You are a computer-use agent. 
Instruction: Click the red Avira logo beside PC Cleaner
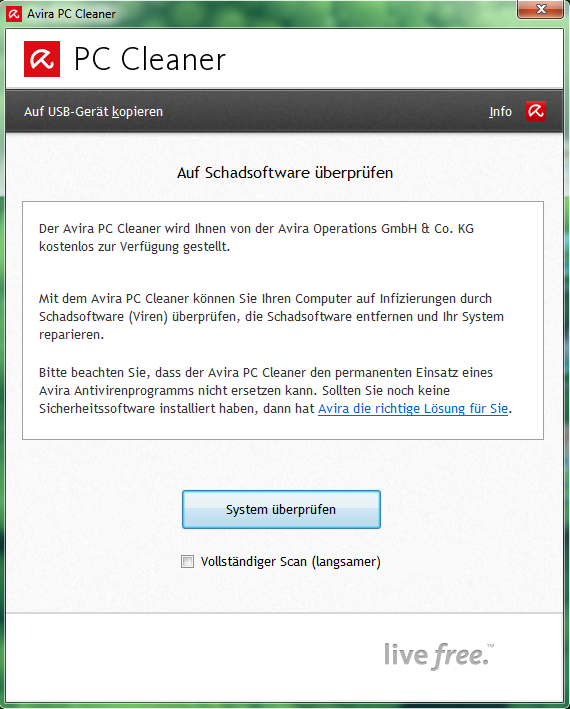[42, 59]
